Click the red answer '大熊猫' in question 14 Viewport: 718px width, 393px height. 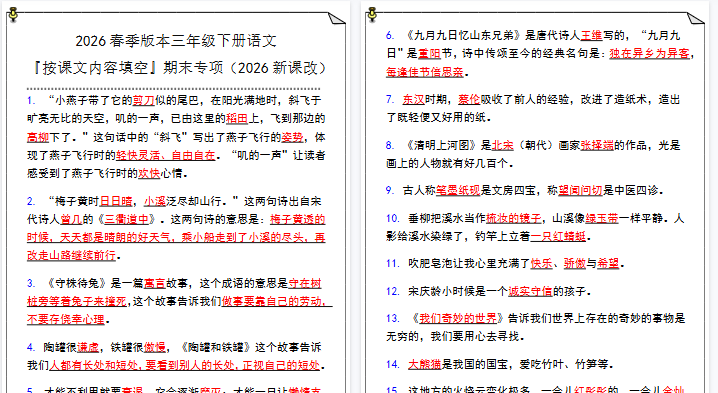point(424,364)
